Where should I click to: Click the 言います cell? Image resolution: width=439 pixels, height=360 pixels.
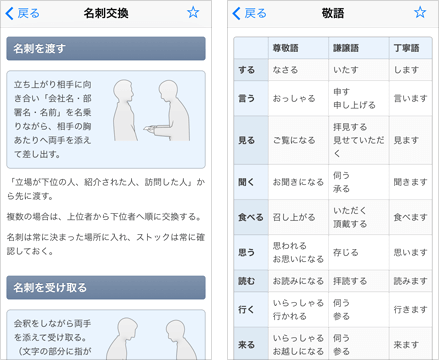pos(411,98)
